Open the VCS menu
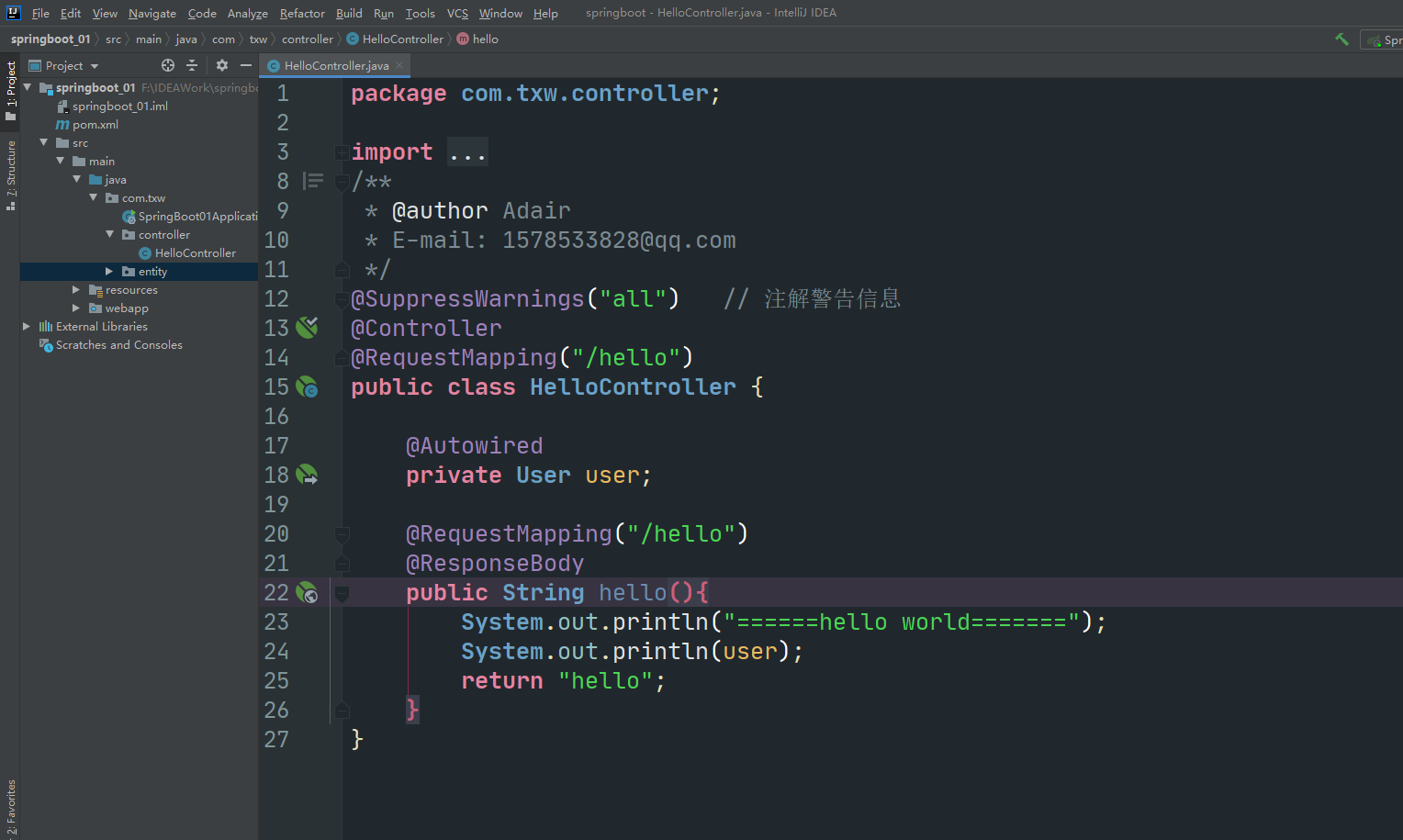 click(x=457, y=13)
